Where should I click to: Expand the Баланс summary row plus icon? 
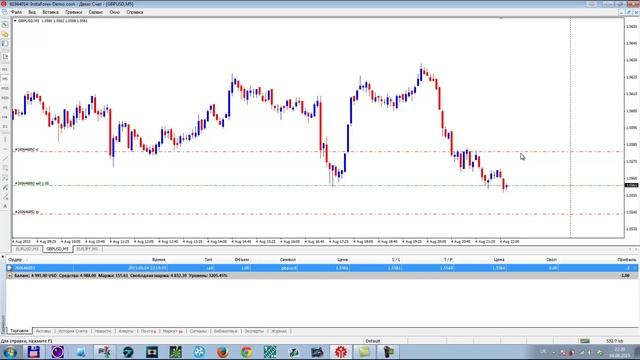(10, 276)
